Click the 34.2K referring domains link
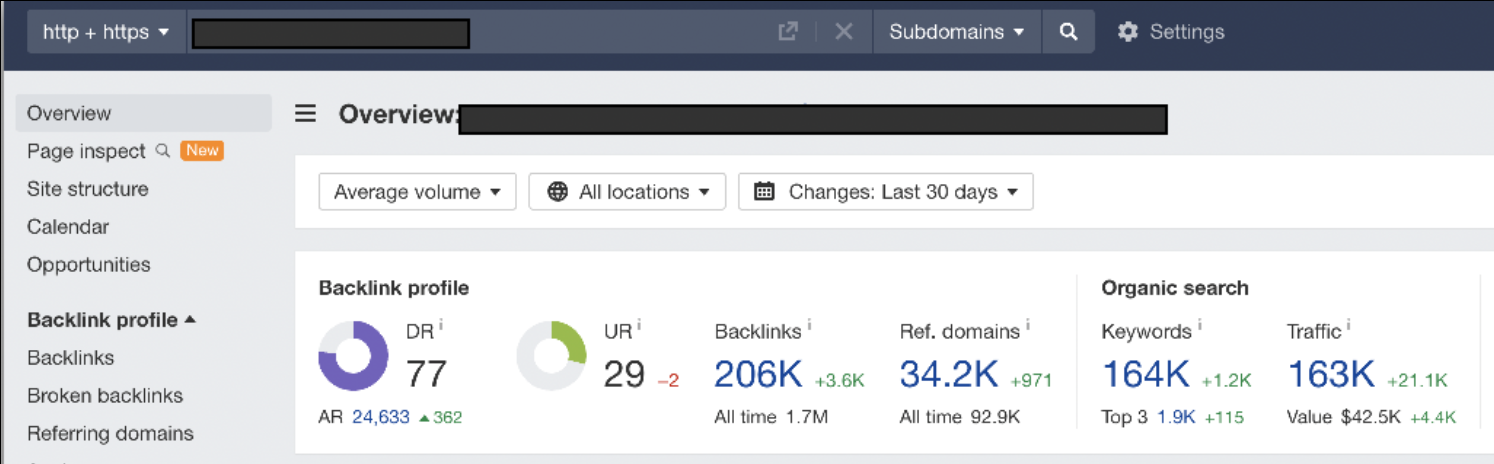Image resolution: width=1494 pixels, height=464 pixels. click(x=949, y=374)
